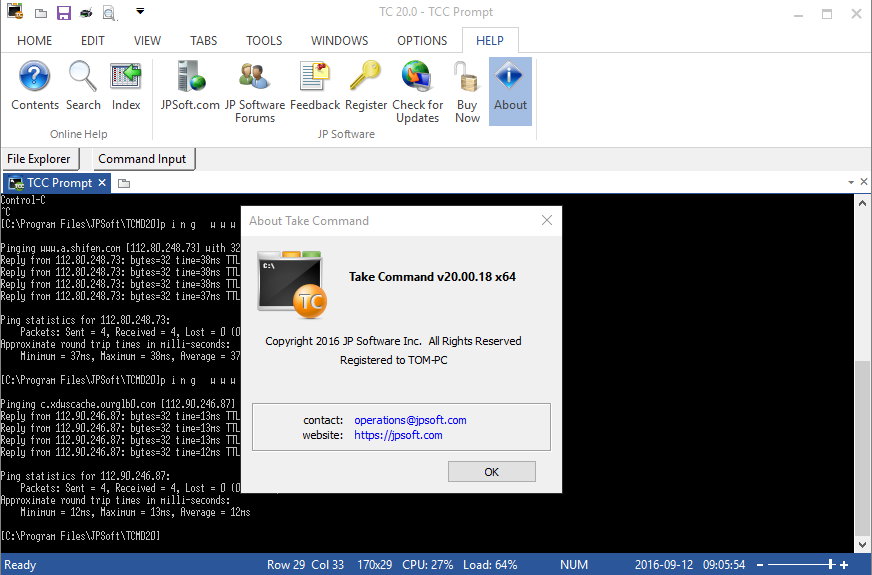Open the operations@jpsoft.com email link

(x=410, y=420)
